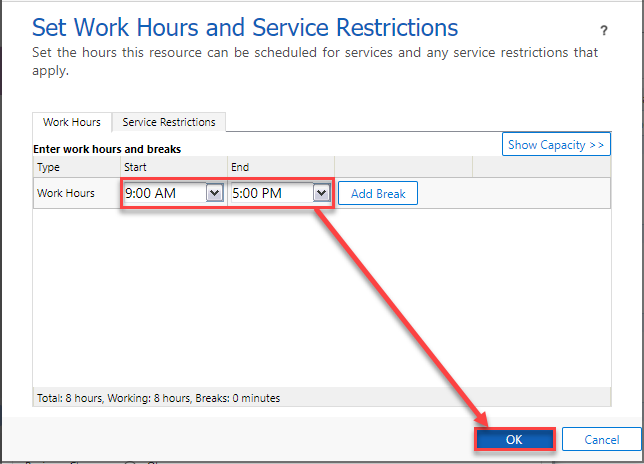
Task: Click the Add Break button
Action: coord(377,193)
